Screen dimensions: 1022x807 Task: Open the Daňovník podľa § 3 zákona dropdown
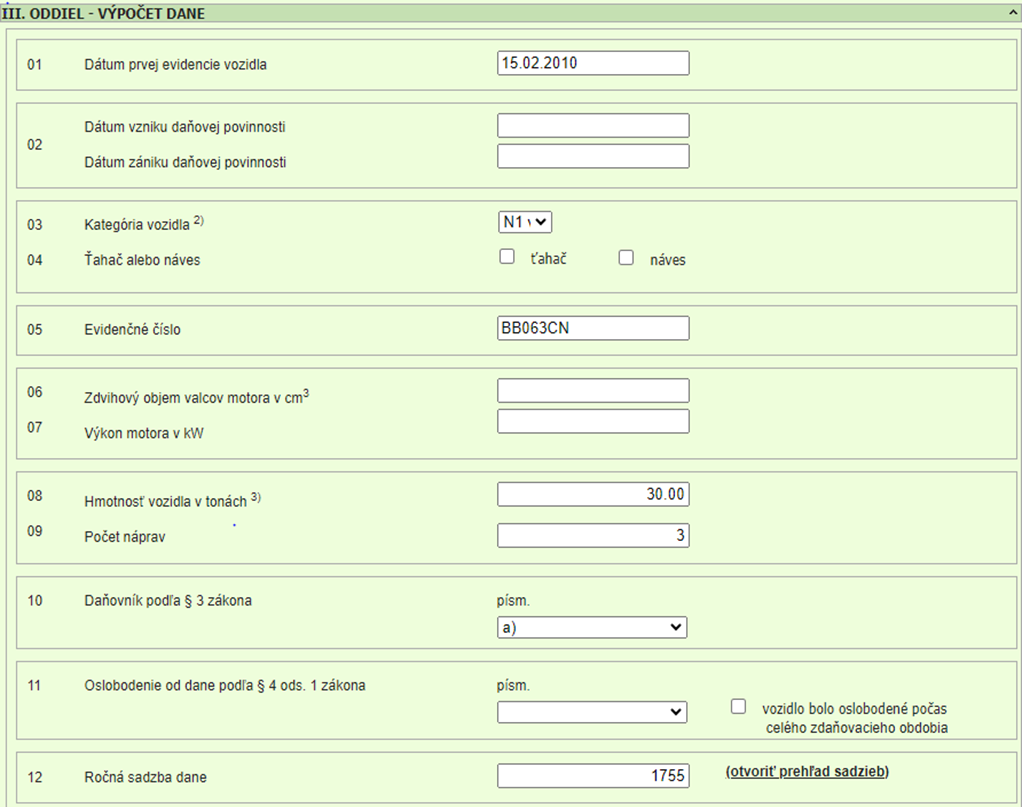tap(592, 627)
